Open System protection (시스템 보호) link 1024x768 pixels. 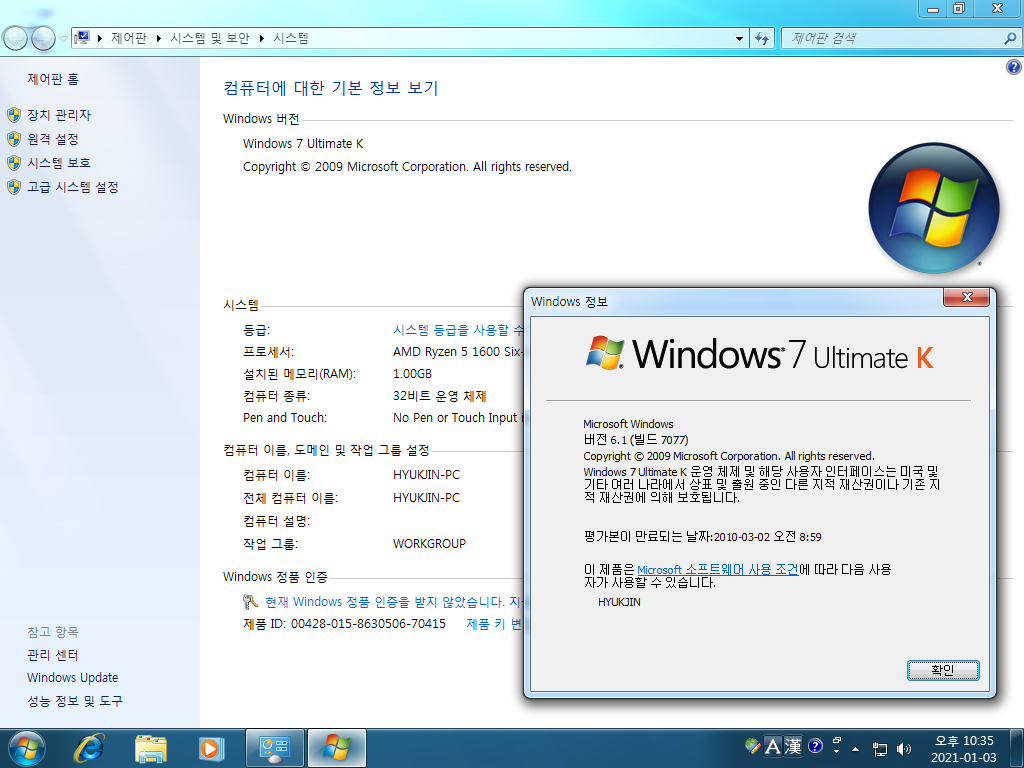coord(59,163)
